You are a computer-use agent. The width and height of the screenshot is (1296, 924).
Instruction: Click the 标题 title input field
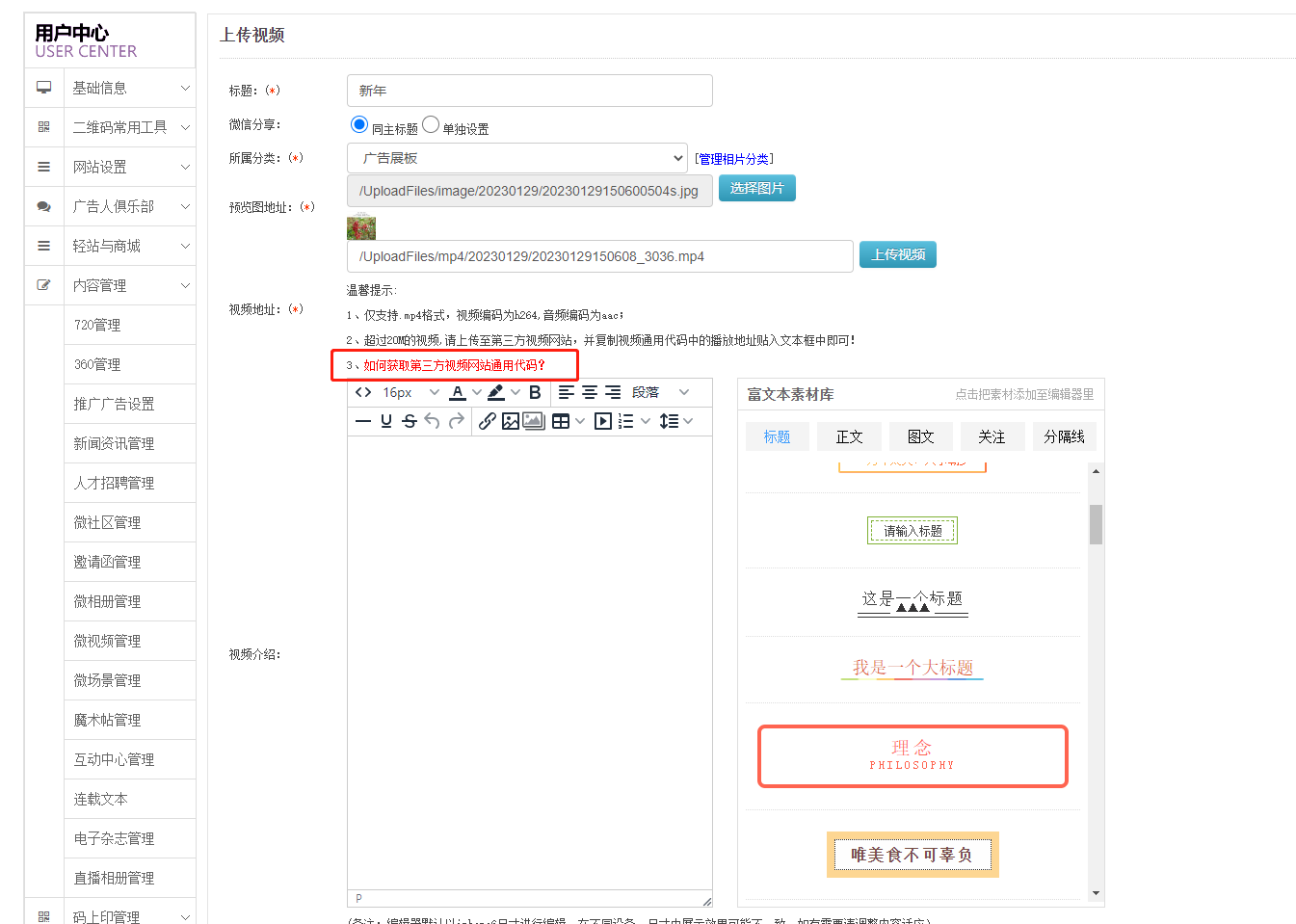(529, 91)
